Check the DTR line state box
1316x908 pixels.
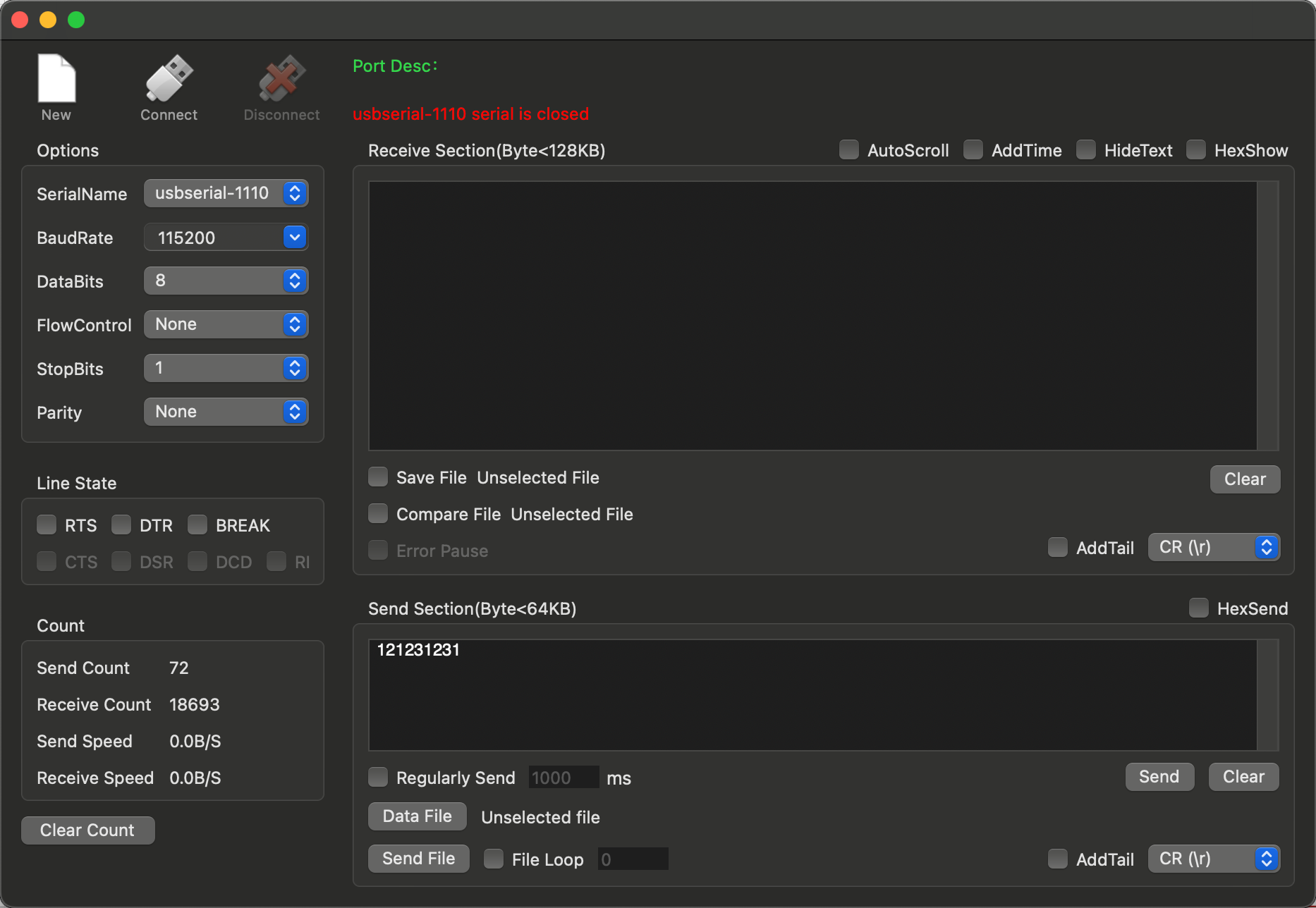121,524
